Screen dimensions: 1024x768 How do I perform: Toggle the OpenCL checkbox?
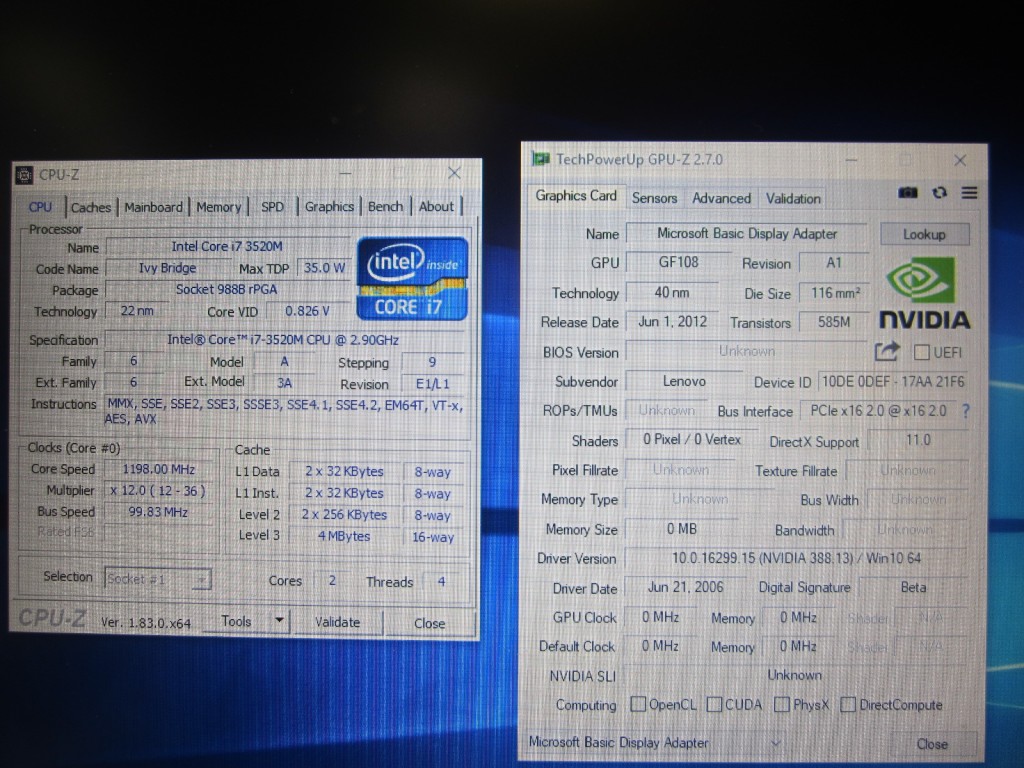click(x=638, y=704)
